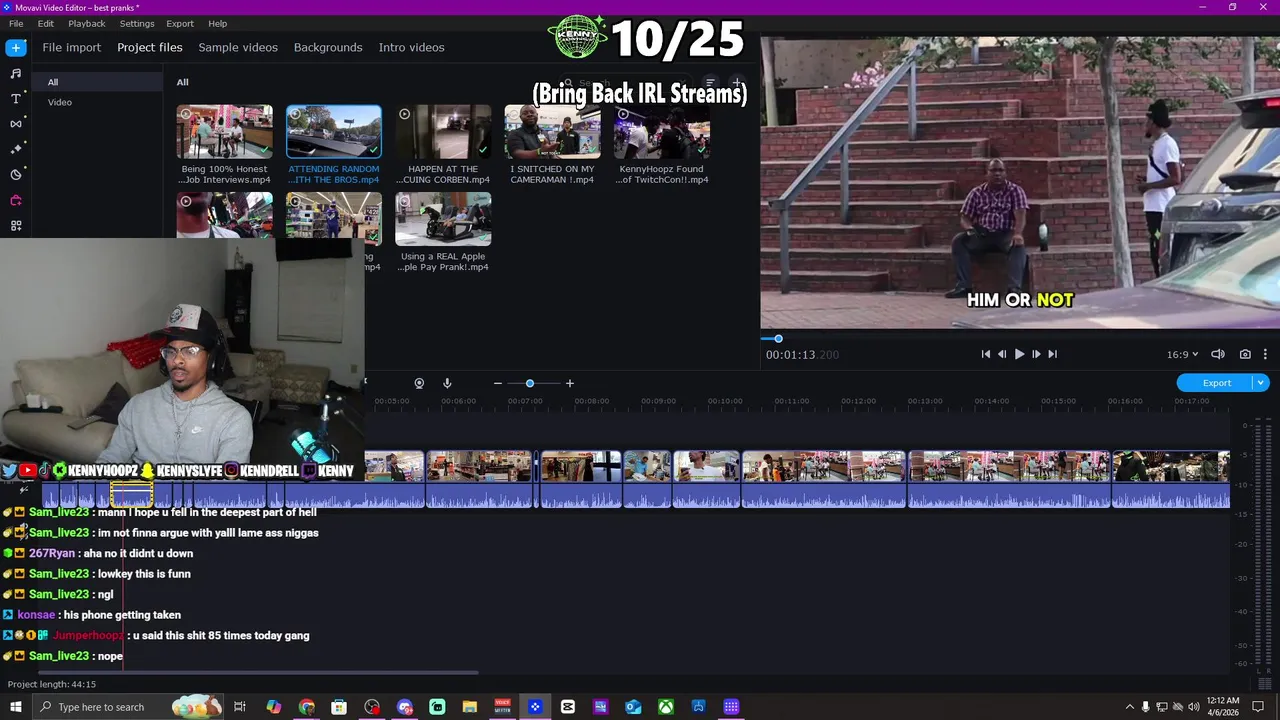This screenshot has height=720, width=1280.
Task: Click the webcam record icon above timeline
Action: (x=419, y=383)
